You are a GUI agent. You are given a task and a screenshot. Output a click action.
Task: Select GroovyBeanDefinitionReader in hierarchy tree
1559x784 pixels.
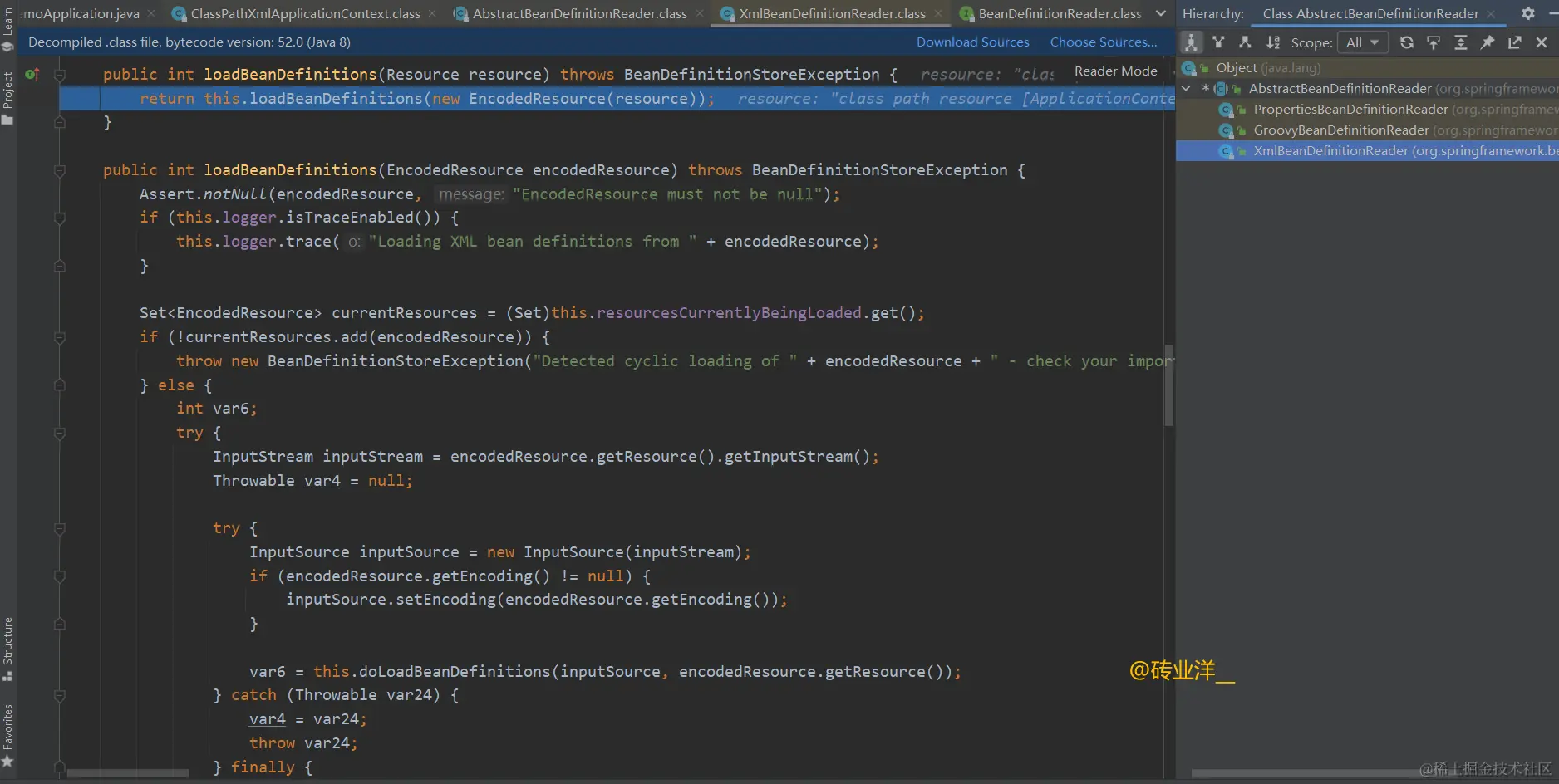pyautogui.click(x=1367, y=130)
